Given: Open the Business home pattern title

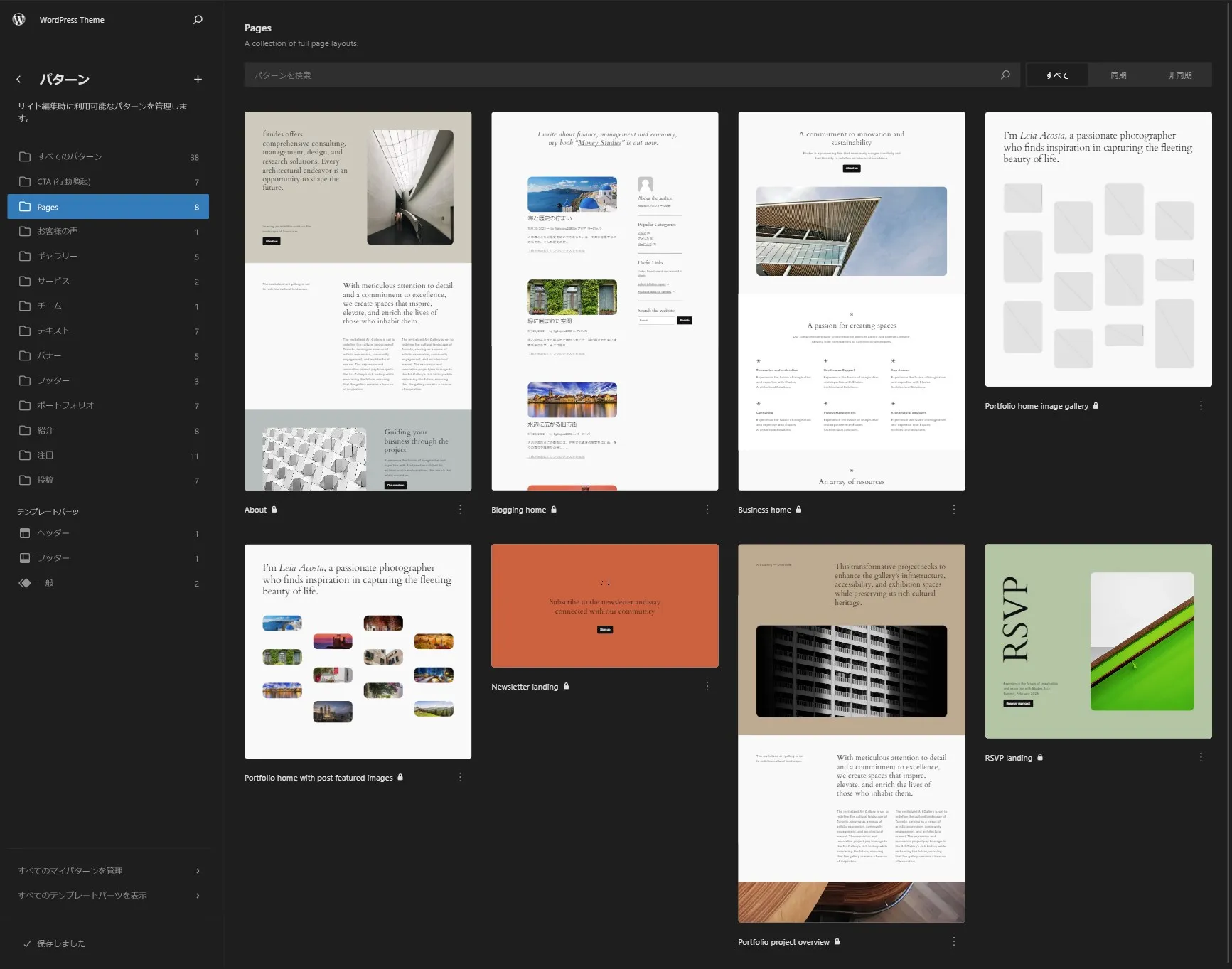Looking at the screenshot, I should point(764,510).
